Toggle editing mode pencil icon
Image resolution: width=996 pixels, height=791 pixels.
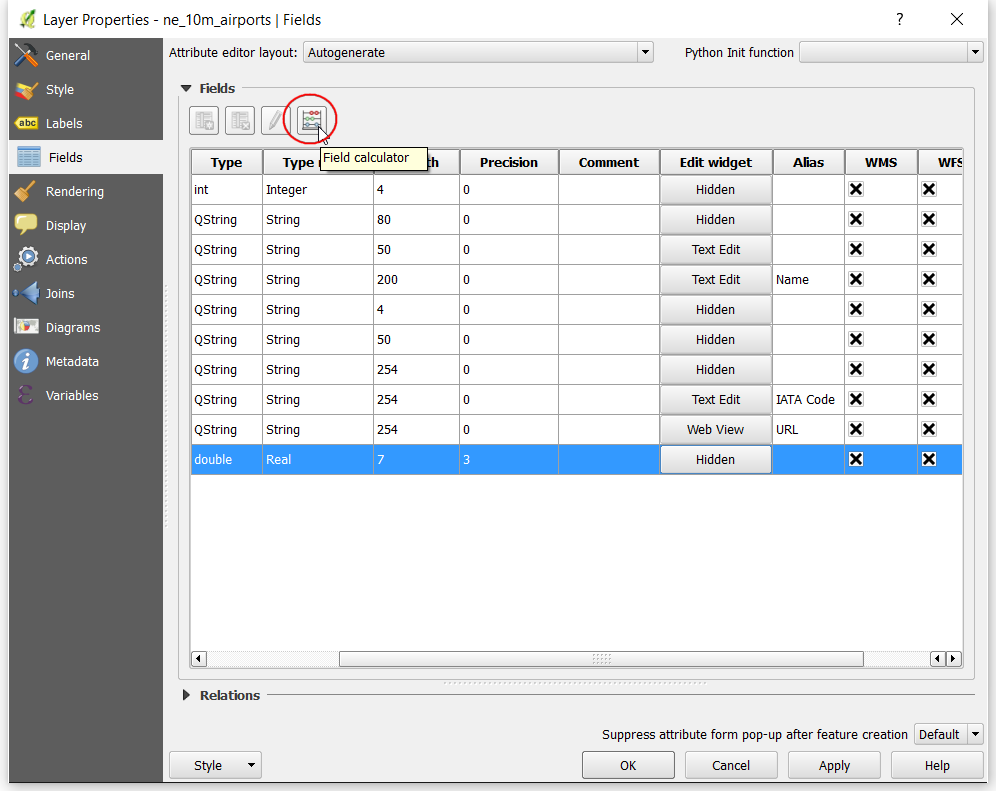(x=275, y=120)
